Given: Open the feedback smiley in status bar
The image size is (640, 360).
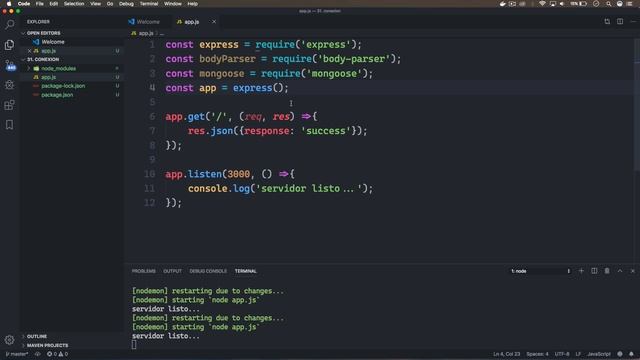Looking at the screenshot, I should 620,354.
